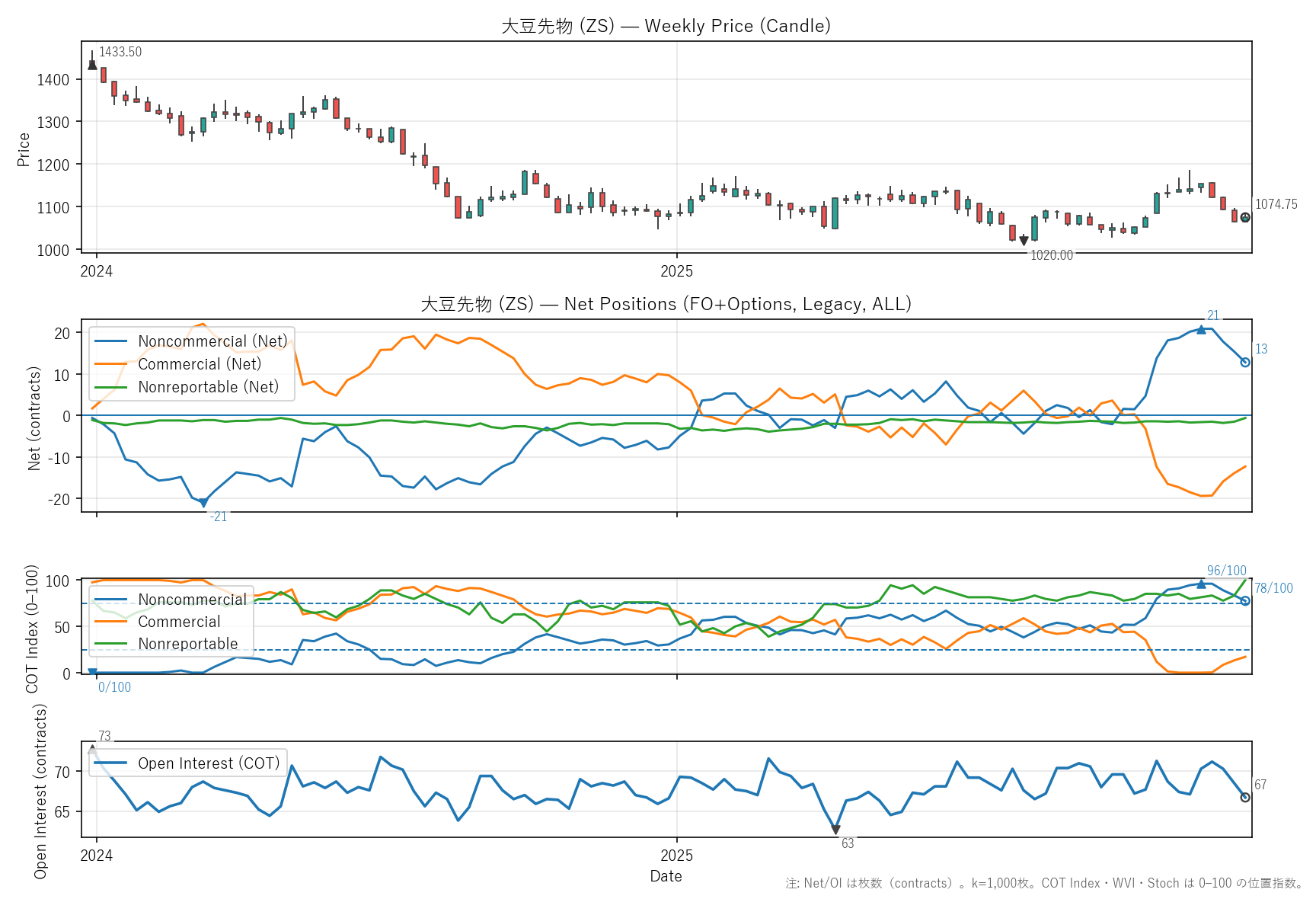This screenshot has height=899, width=1316.
Task: Click the Open Interest (COT) legend label
Action: coord(209,763)
